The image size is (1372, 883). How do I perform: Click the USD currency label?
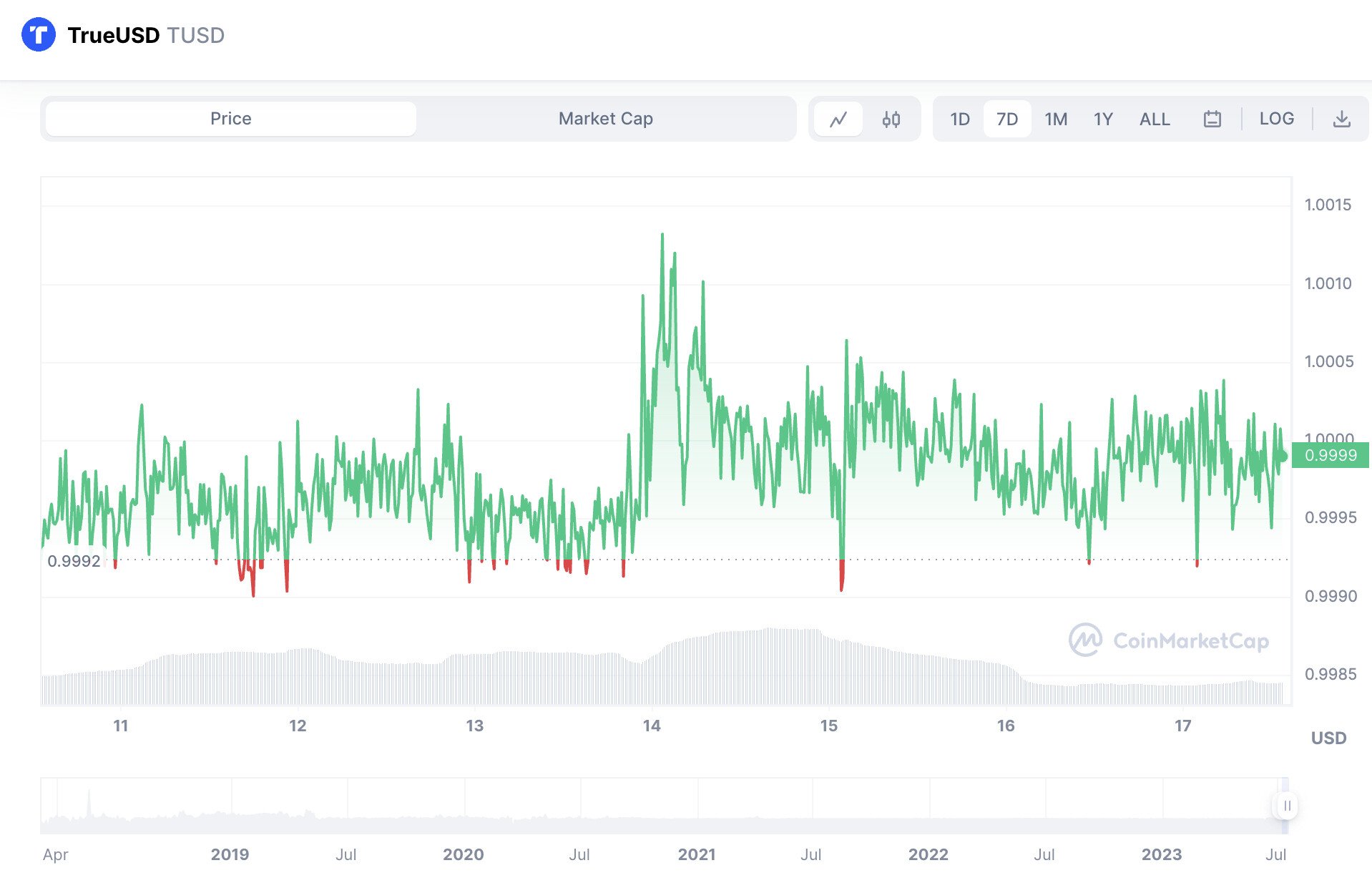coord(1328,738)
